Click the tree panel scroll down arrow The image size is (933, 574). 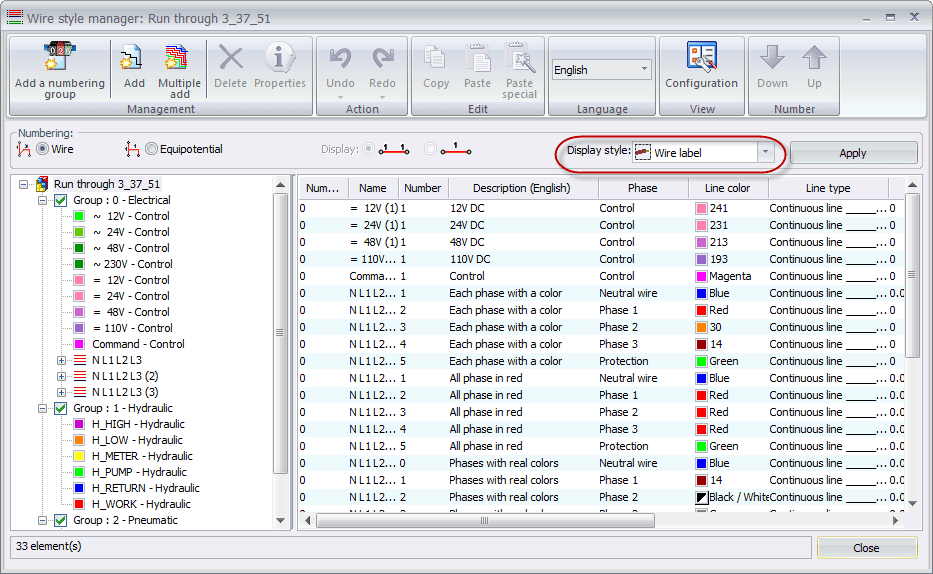[x=280, y=520]
